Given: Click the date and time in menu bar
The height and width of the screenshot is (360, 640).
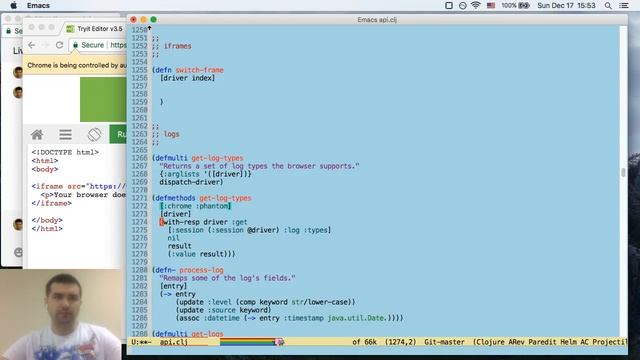Looking at the screenshot, I should 566,5.
